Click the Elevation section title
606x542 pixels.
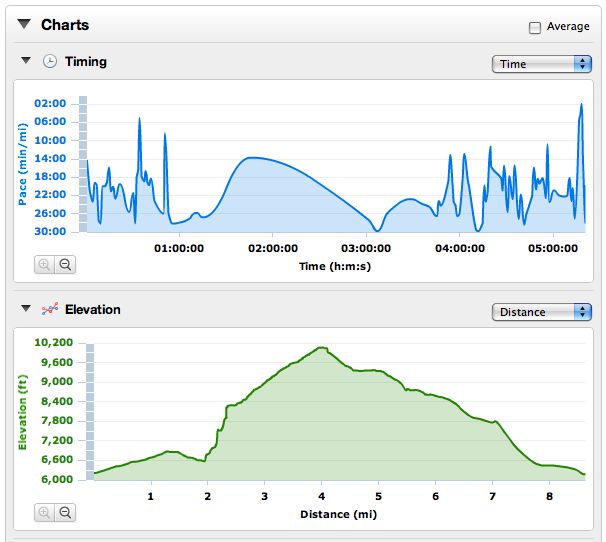pos(93,309)
